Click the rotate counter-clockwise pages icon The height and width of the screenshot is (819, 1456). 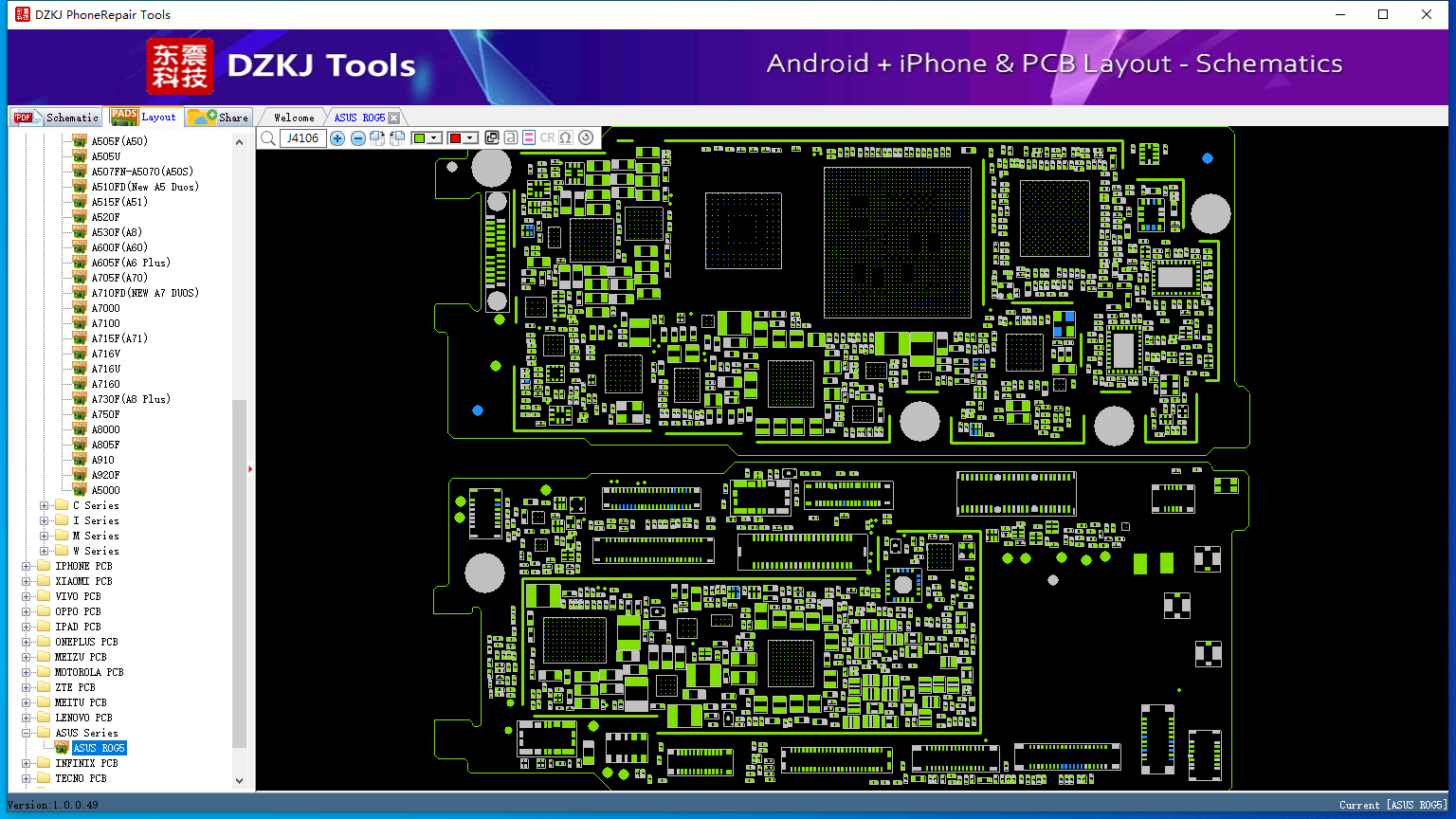tap(397, 138)
